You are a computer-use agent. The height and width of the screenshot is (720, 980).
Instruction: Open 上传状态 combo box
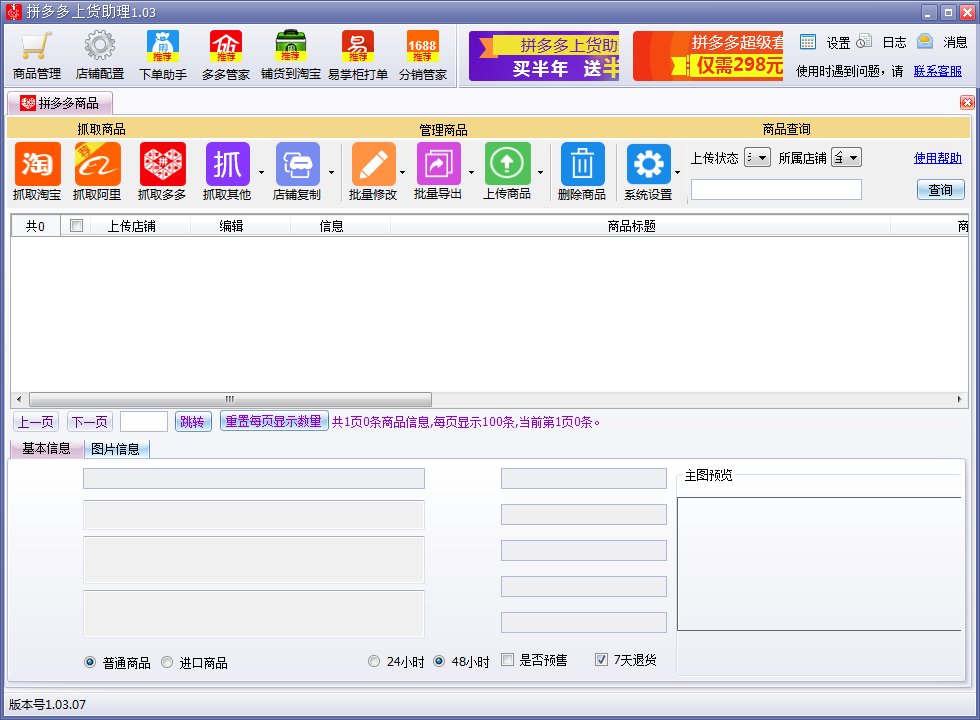click(x=757, y=158)
